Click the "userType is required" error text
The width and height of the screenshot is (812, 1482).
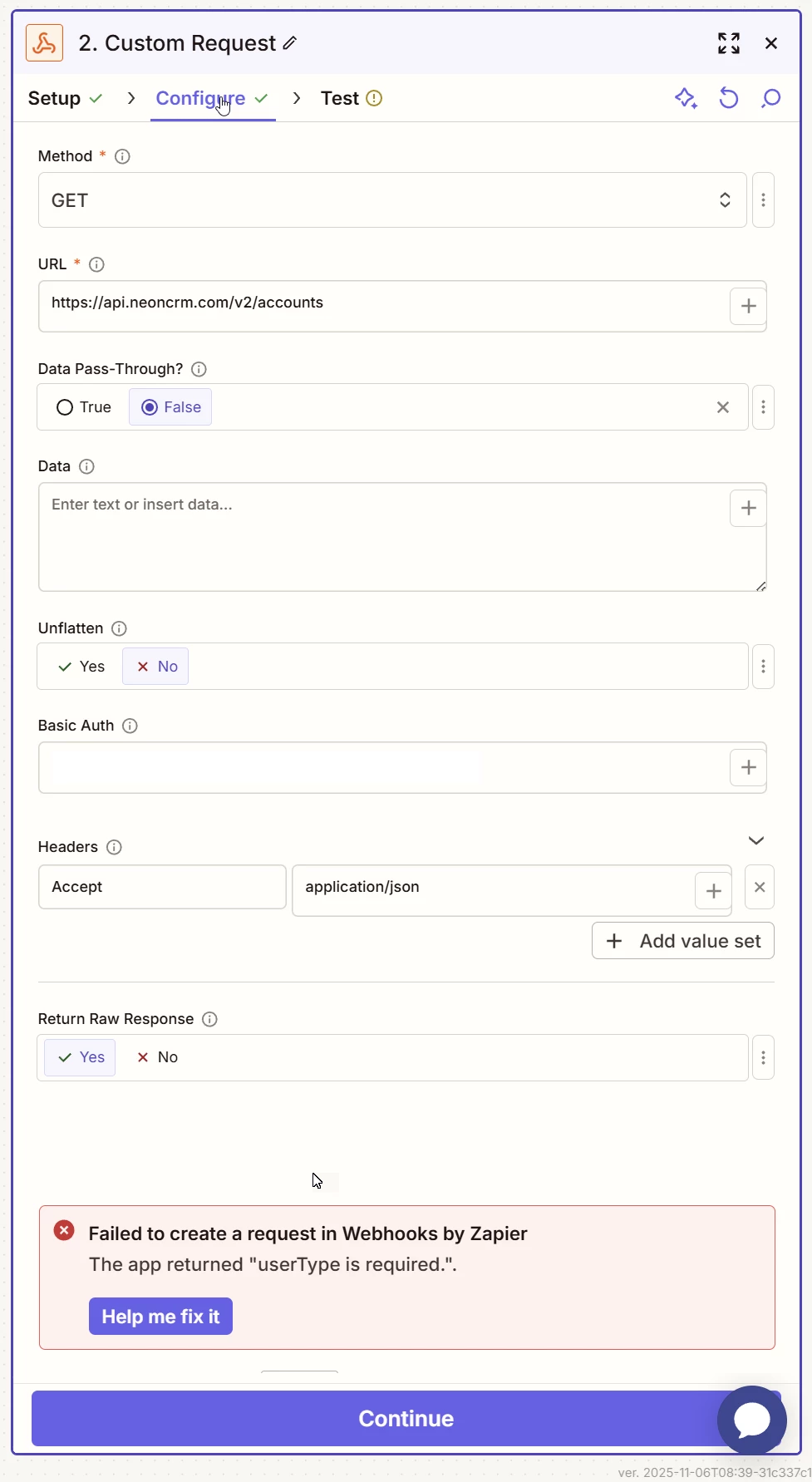pyautogui.click(x=273, y=1264)
